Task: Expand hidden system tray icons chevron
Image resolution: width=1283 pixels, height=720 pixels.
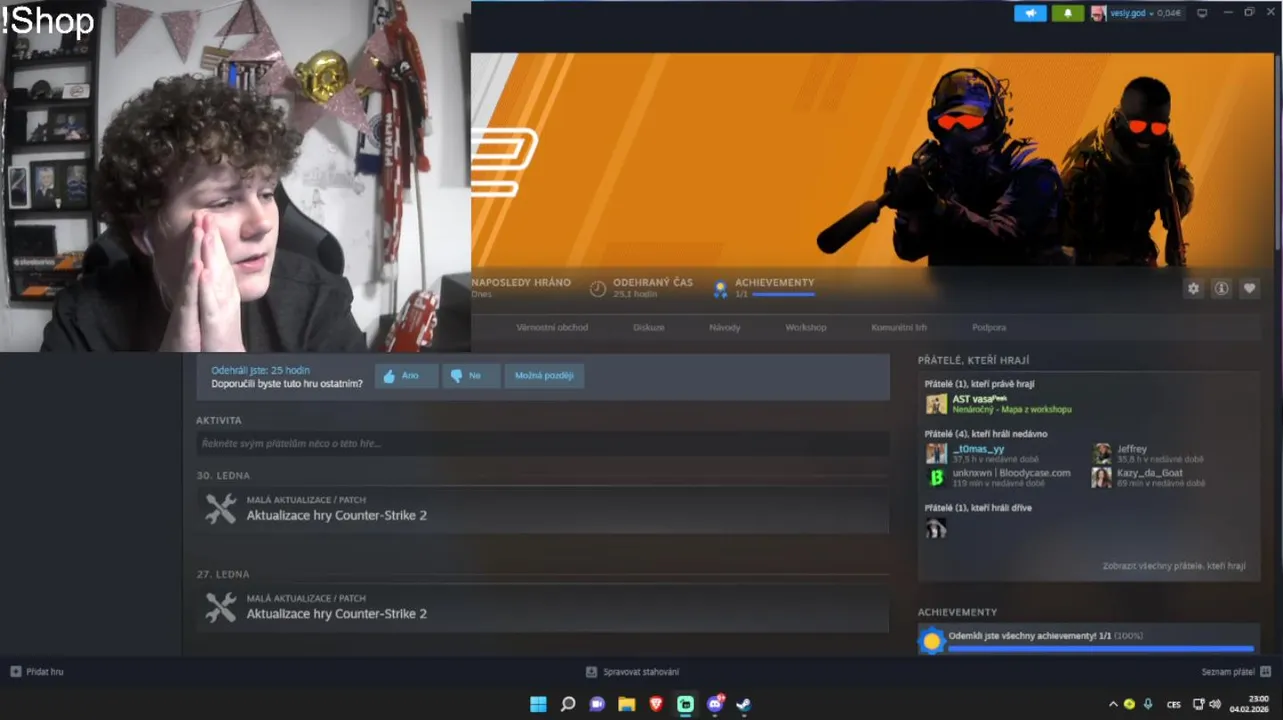Action: point(1113,704)
